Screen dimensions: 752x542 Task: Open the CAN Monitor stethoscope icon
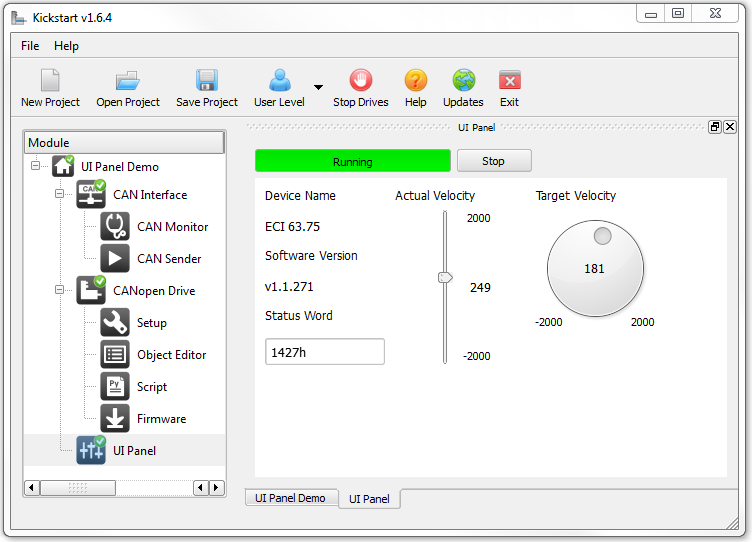115,226
